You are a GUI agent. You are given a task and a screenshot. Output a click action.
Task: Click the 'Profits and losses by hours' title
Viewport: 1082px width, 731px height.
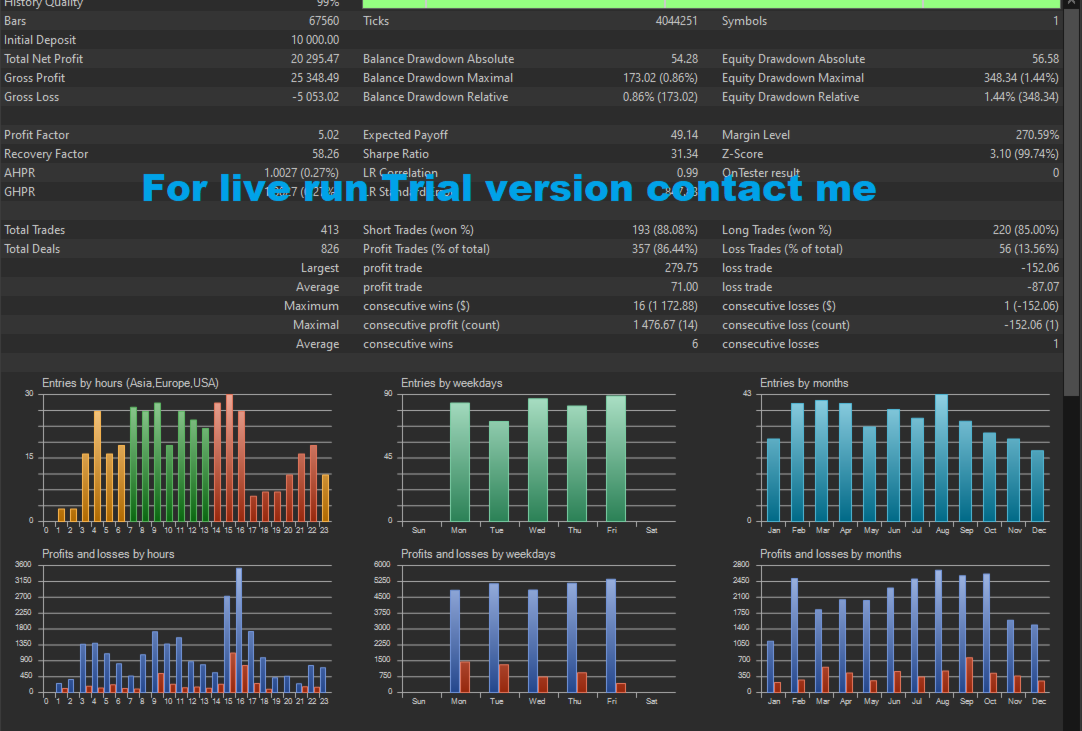tap(108, 554)
